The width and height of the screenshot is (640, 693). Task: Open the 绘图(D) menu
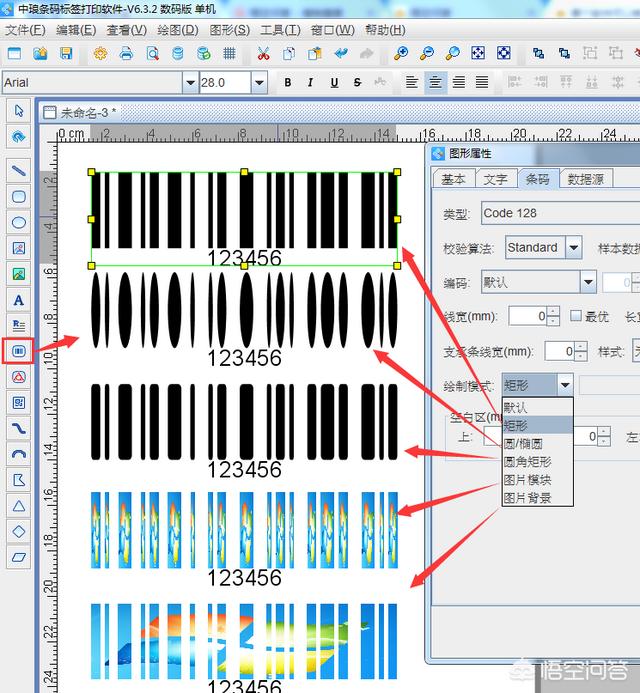(178, 30)
